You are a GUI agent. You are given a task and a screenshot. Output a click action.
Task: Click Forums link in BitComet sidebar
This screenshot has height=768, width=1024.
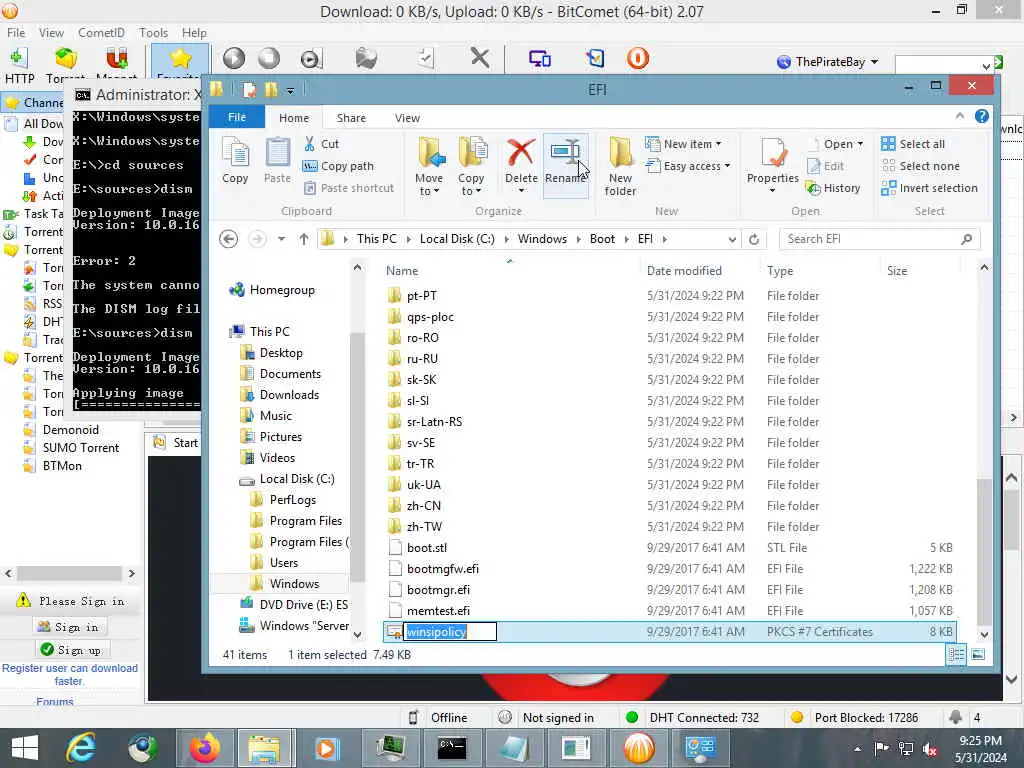(x=55, y=702)
